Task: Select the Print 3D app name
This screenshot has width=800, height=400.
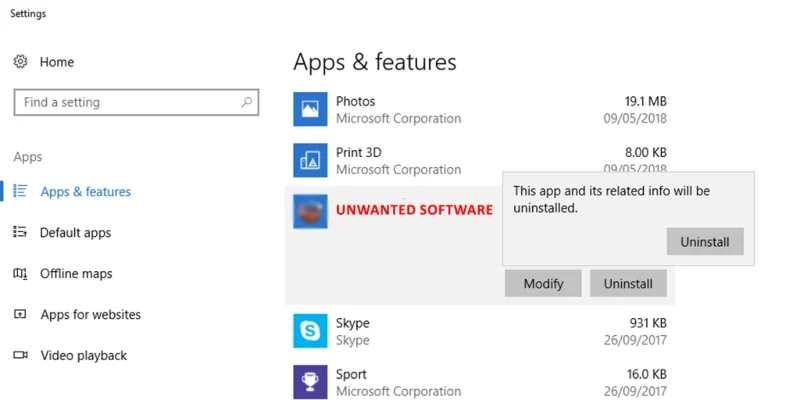Action: (359, 152)
